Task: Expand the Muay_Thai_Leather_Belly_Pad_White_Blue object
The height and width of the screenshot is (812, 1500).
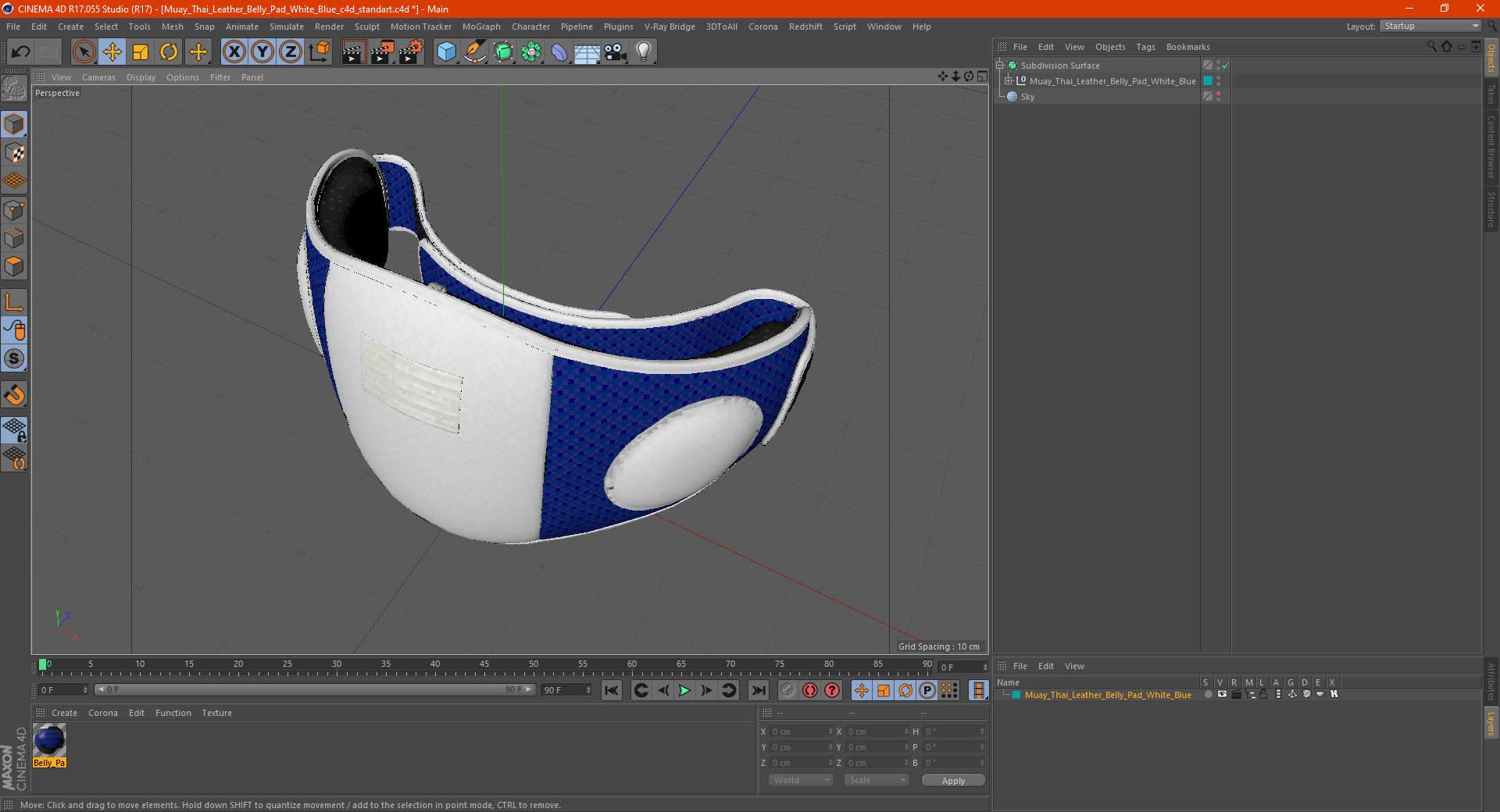Action: (x=1009, y=81)
